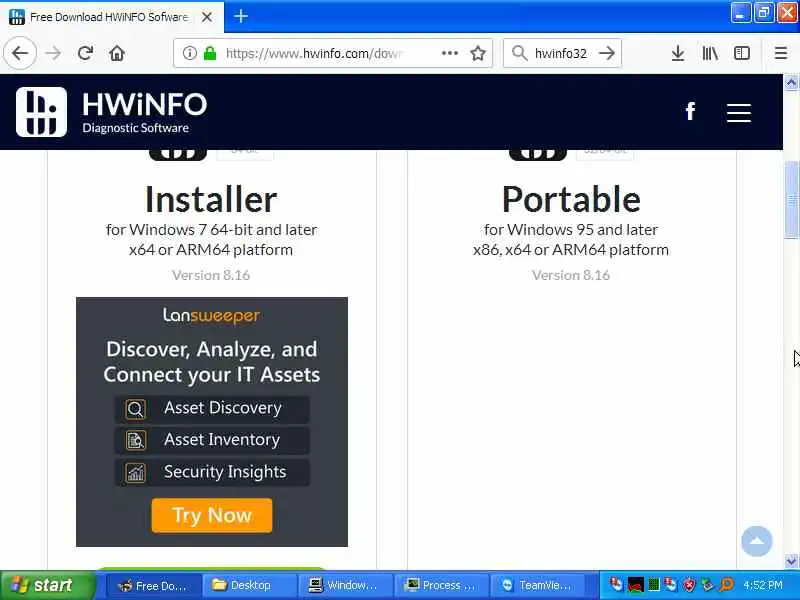Reload the current page
800x600 pixels.
coord(85,53)
